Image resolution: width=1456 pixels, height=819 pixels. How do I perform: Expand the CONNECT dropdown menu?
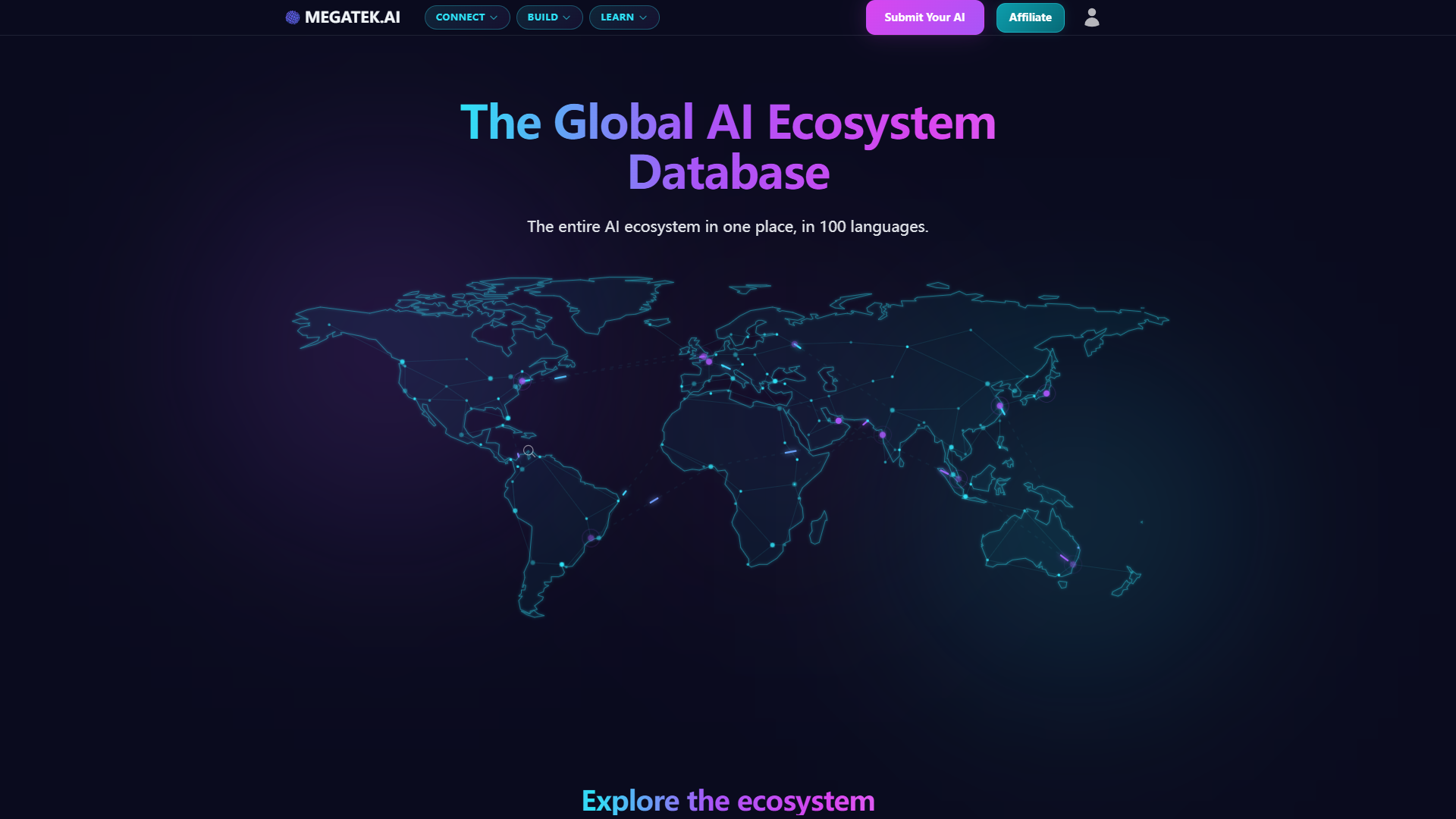click(x=467, y=17)
